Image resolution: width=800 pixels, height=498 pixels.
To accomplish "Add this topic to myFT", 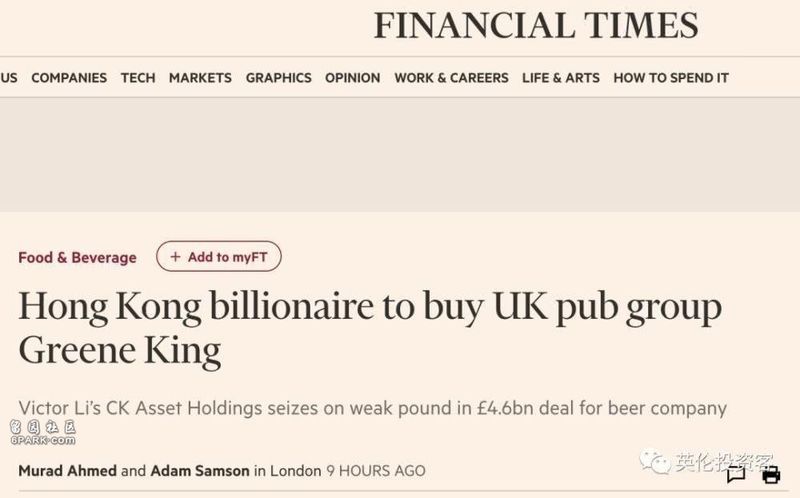I will click(x=219, y=257).
